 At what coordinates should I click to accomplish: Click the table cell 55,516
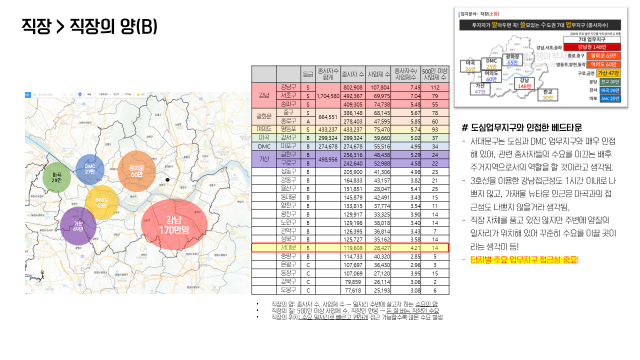(378, 146)
